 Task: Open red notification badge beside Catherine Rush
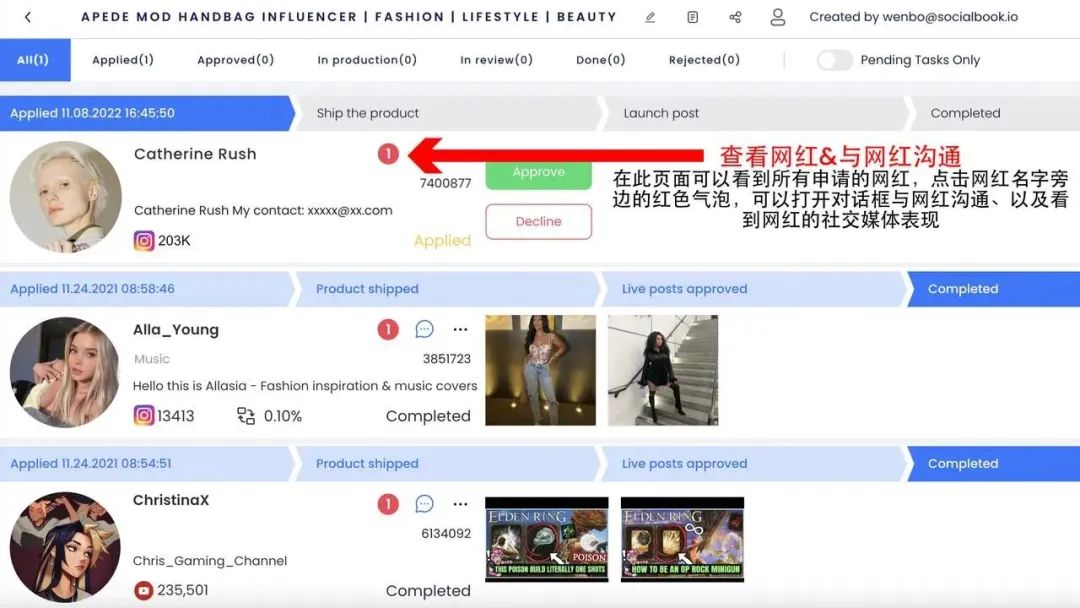tap(388, 154)
